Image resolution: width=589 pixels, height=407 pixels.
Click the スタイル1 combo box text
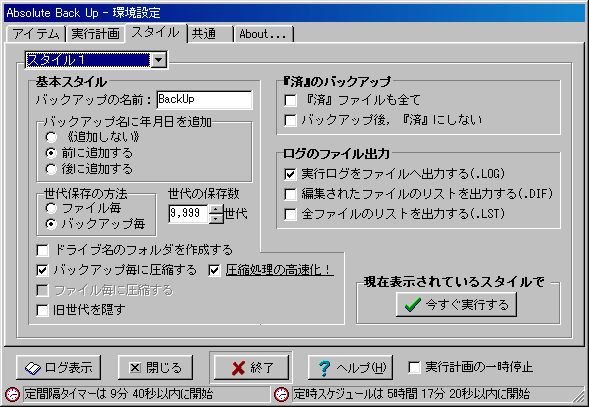pos(88,60)
